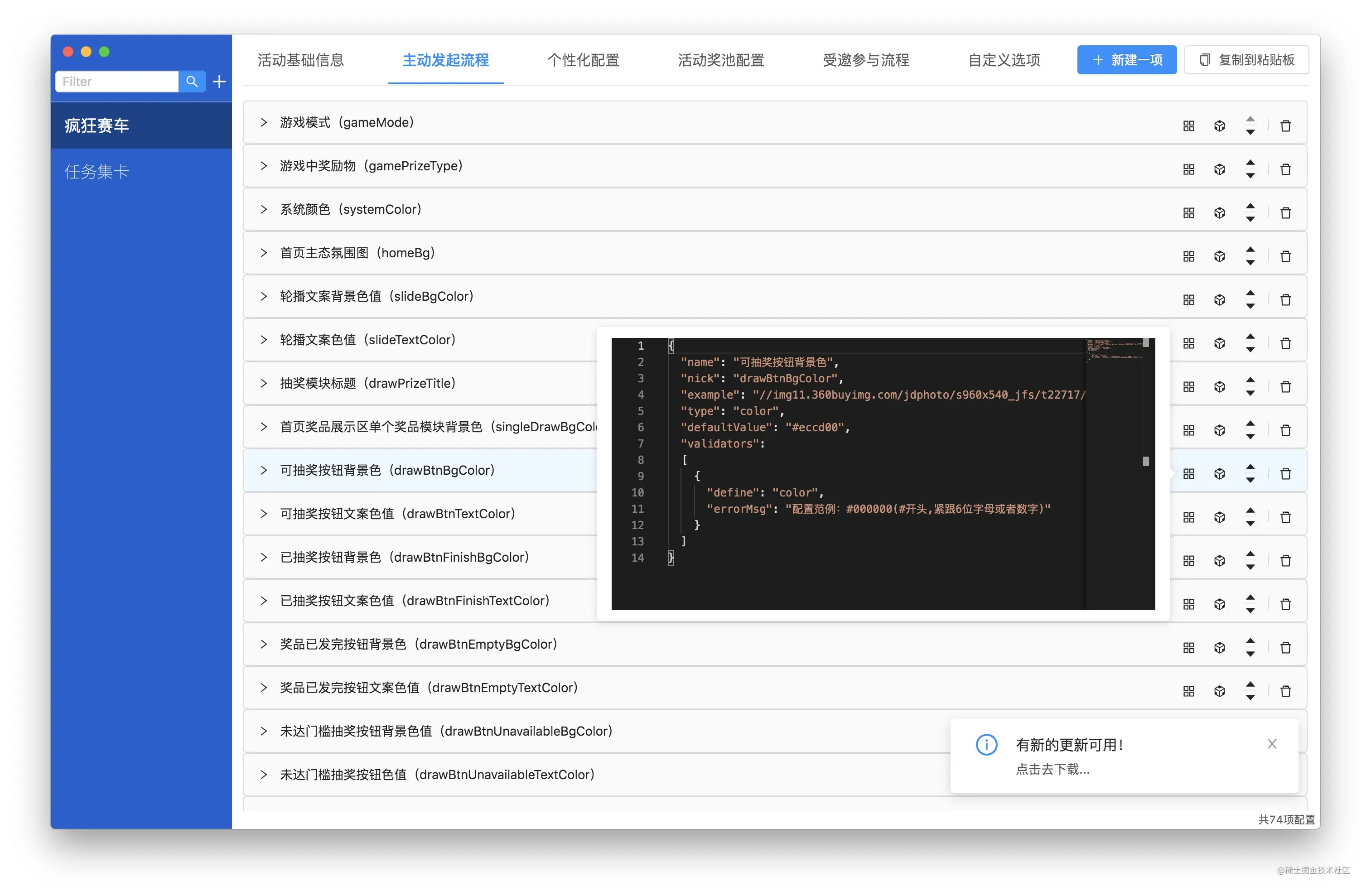1371x896 pixels.
Task: Delete the drawPrizeTitle item
Action: [1285, 386]
